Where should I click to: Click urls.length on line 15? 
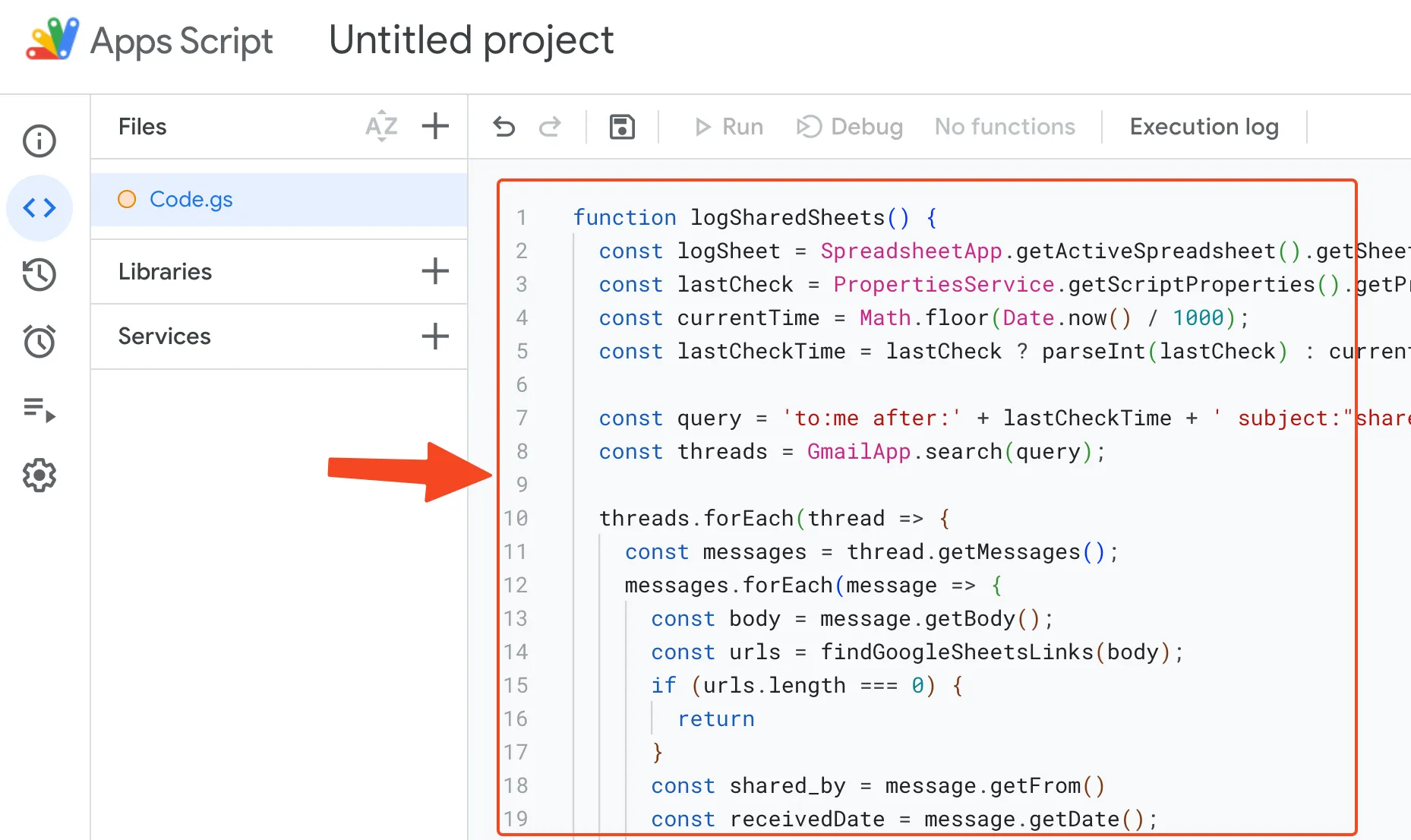[x=775, y=686]
